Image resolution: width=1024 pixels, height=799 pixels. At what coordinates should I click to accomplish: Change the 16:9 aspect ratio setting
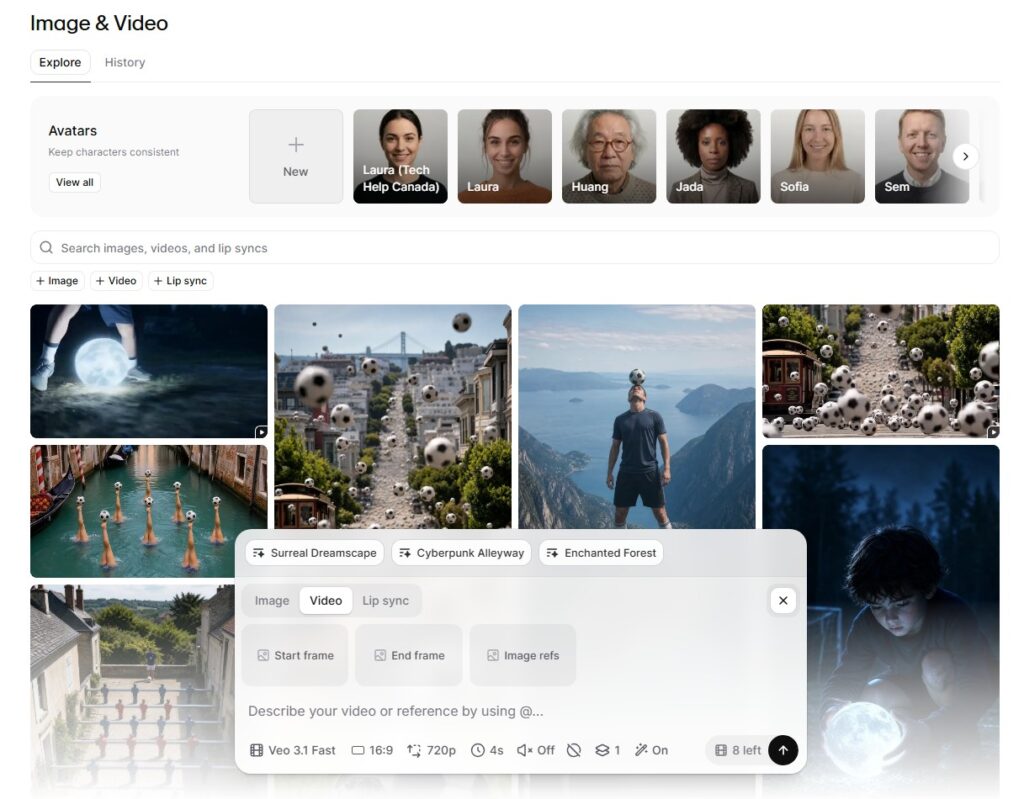point(372,750)
